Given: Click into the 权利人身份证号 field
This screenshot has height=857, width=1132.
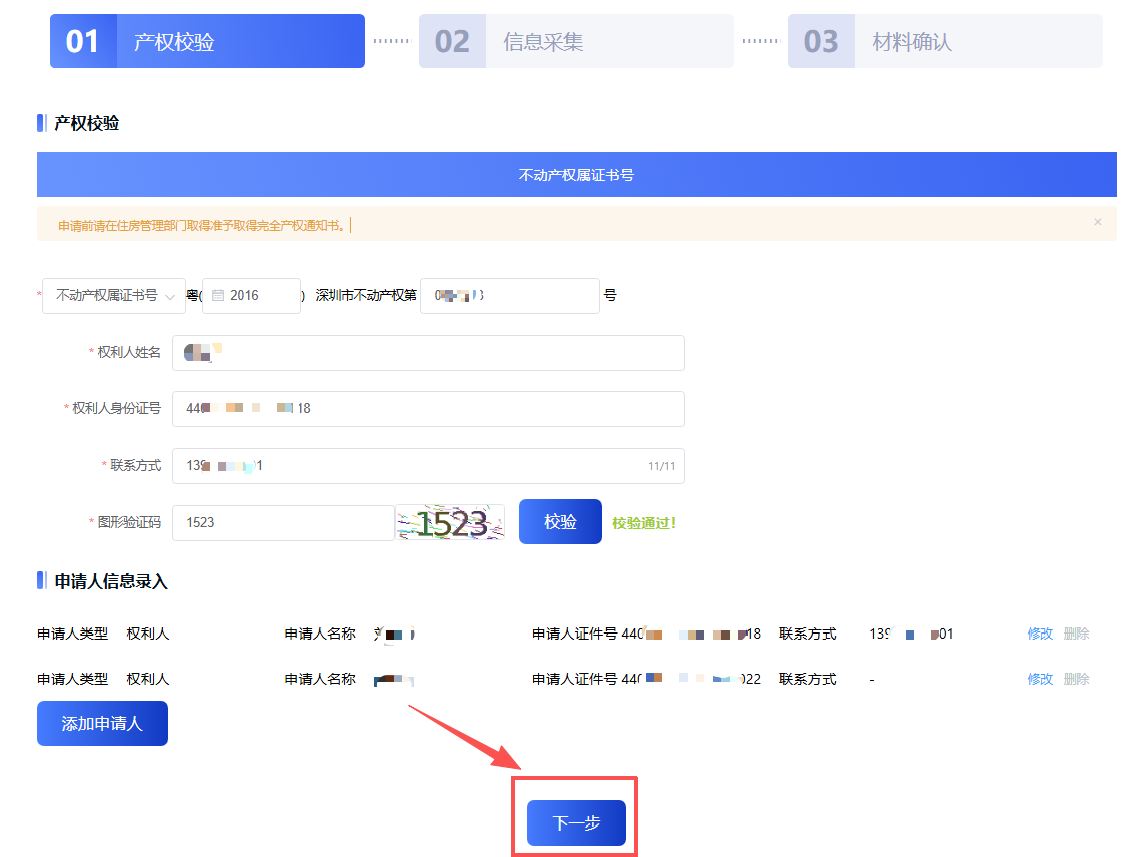Looking at the screenshot, I should [428, 409].
